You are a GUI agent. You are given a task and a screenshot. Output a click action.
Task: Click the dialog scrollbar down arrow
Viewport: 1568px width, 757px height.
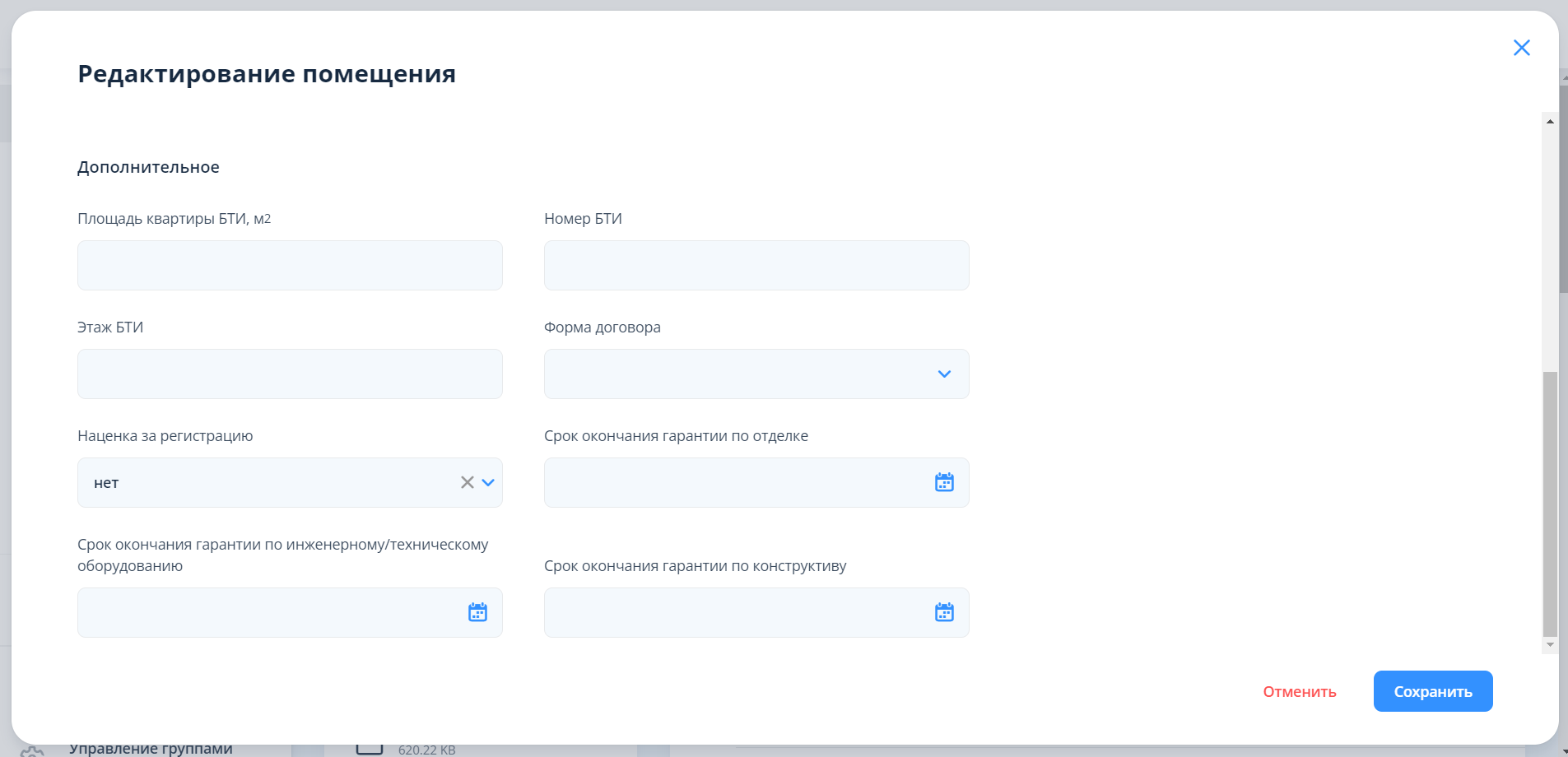pyautogui.click(x=1550, y=644)
